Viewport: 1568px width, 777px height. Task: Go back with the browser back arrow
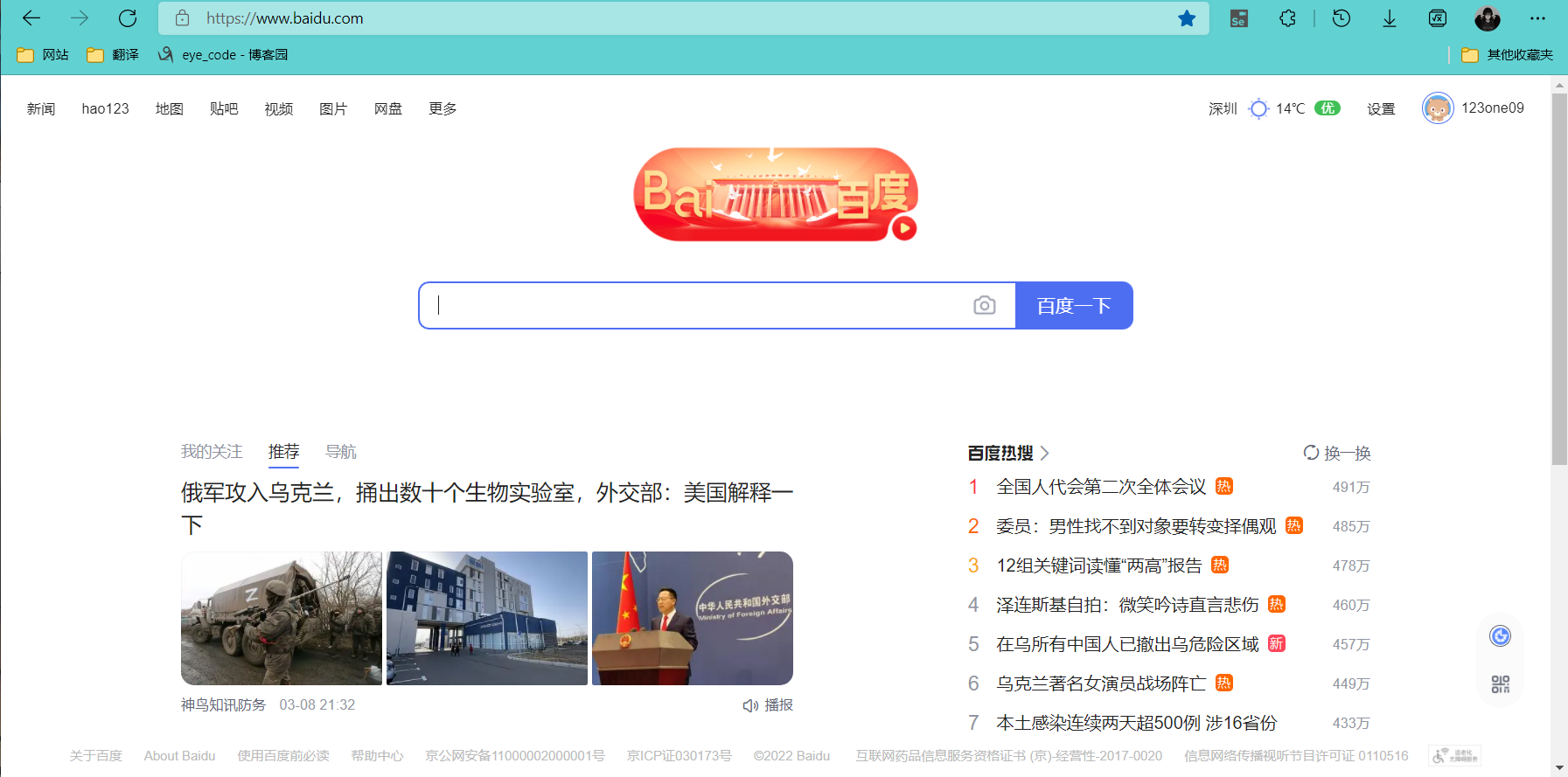click(31, 18)
